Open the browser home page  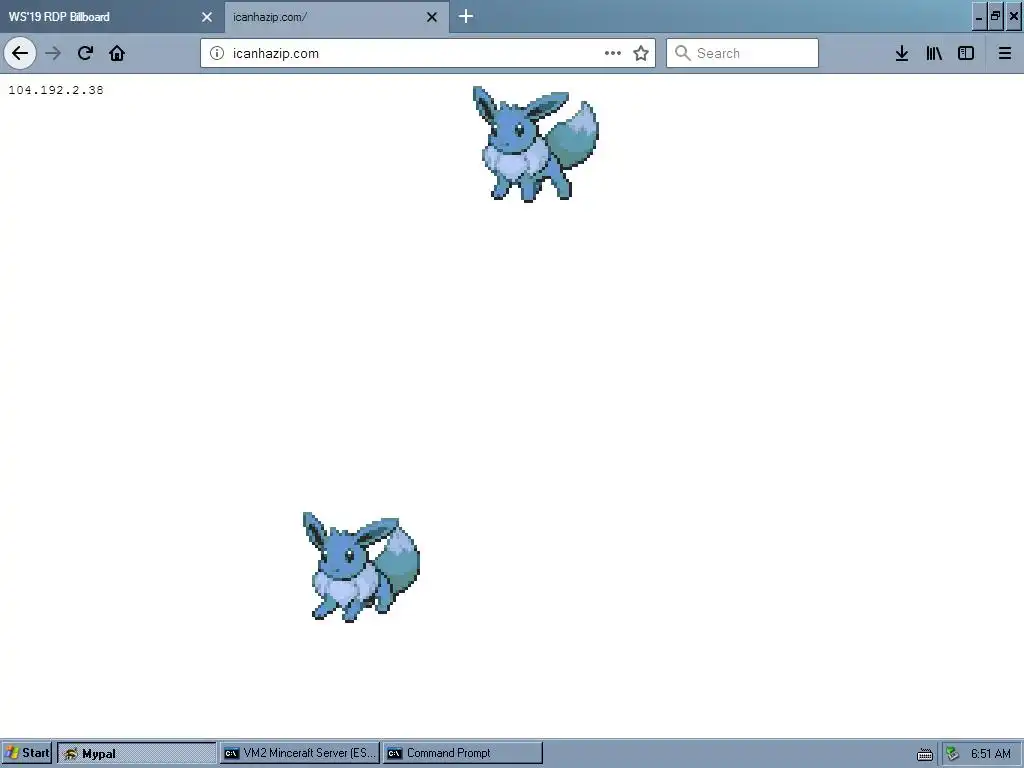117,53
